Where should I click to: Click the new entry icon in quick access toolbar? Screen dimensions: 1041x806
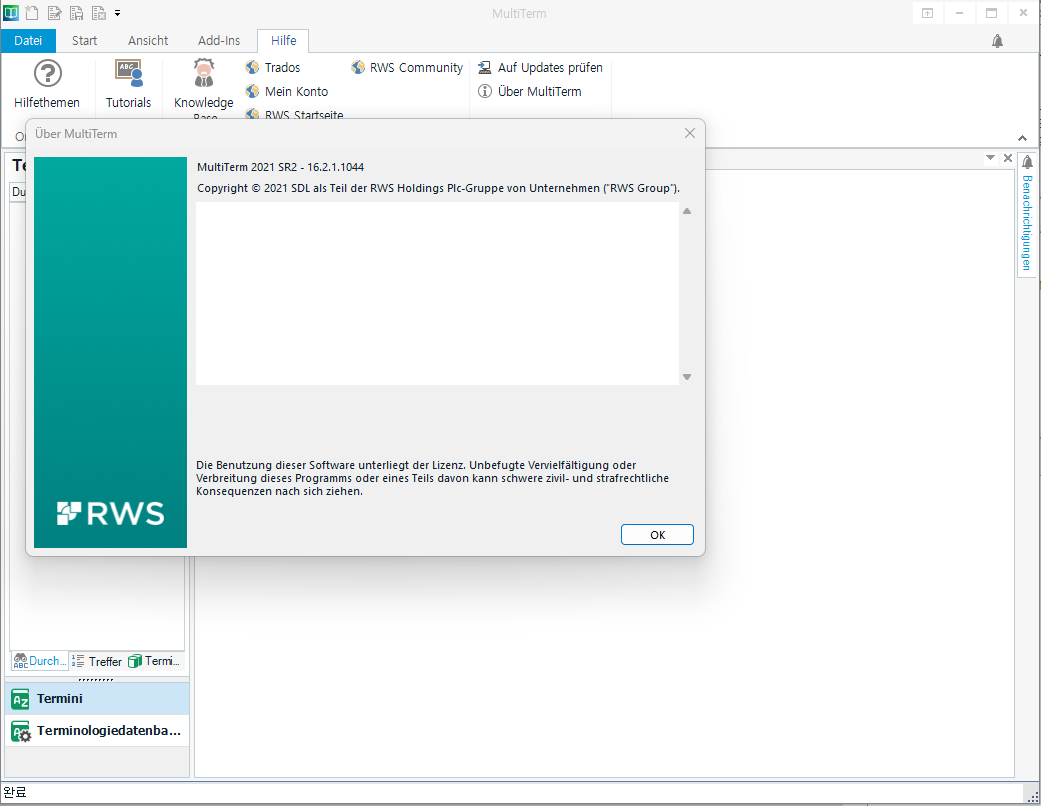(x=32, y=13)
